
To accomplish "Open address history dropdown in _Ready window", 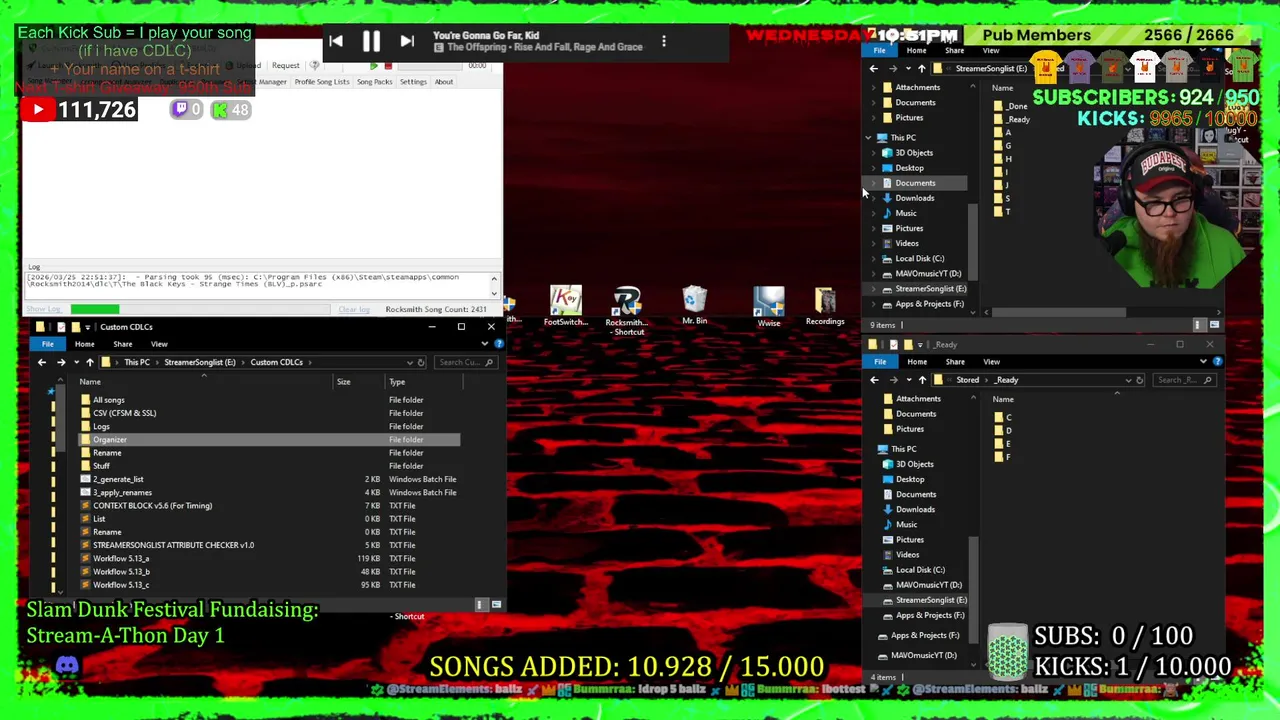I will 1128,380.
